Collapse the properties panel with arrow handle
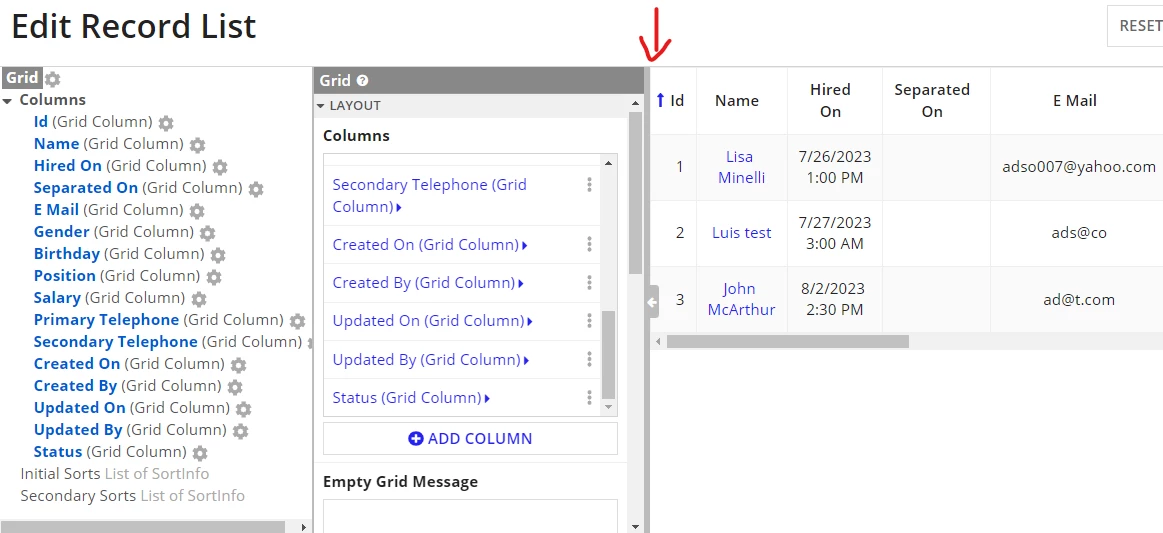 point(651,302)
